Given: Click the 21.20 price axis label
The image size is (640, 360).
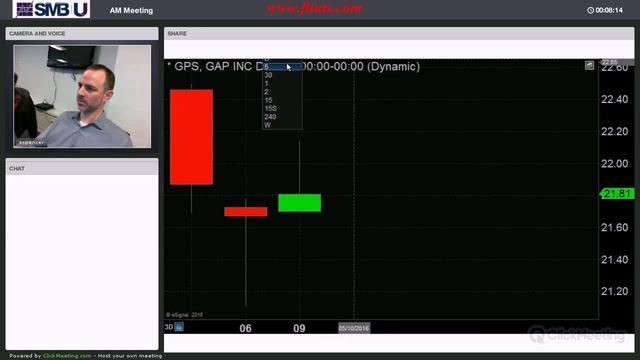Looking at the screenshot, I should click(614, 291).
